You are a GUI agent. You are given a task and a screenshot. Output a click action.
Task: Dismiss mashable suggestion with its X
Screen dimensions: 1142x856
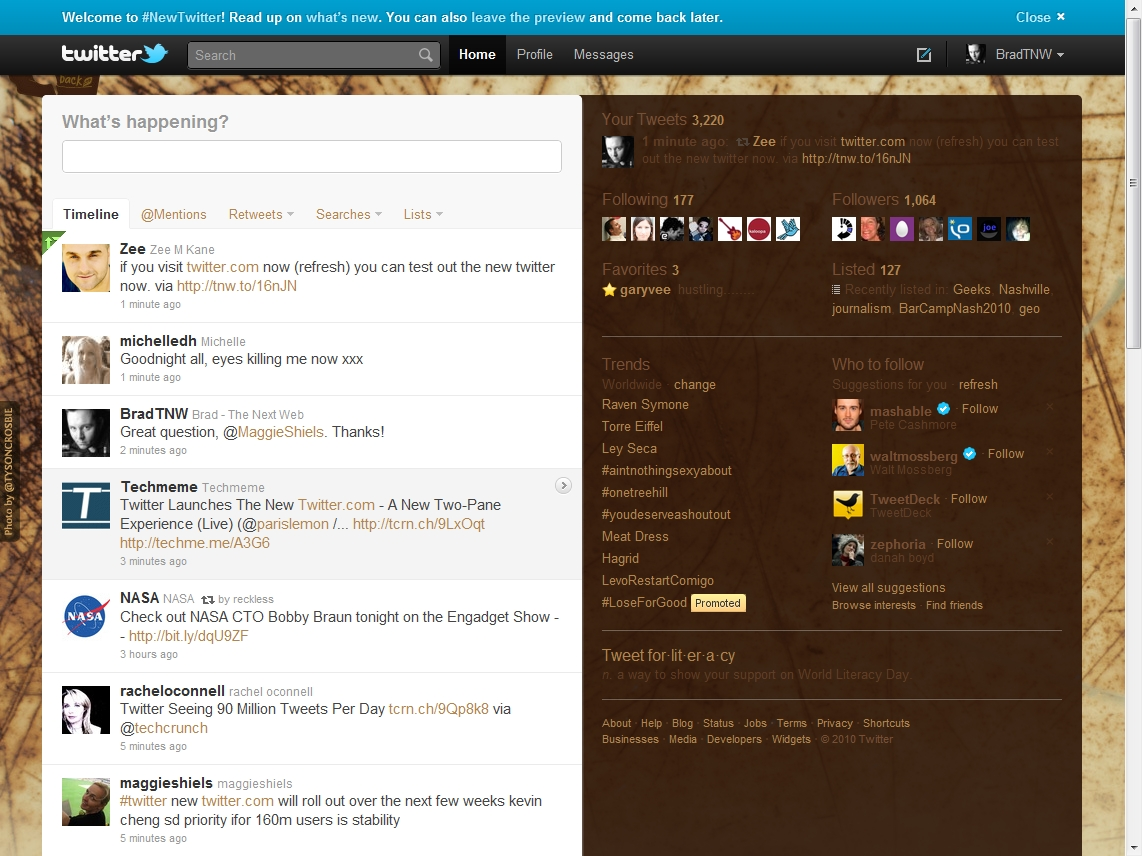1050,407
